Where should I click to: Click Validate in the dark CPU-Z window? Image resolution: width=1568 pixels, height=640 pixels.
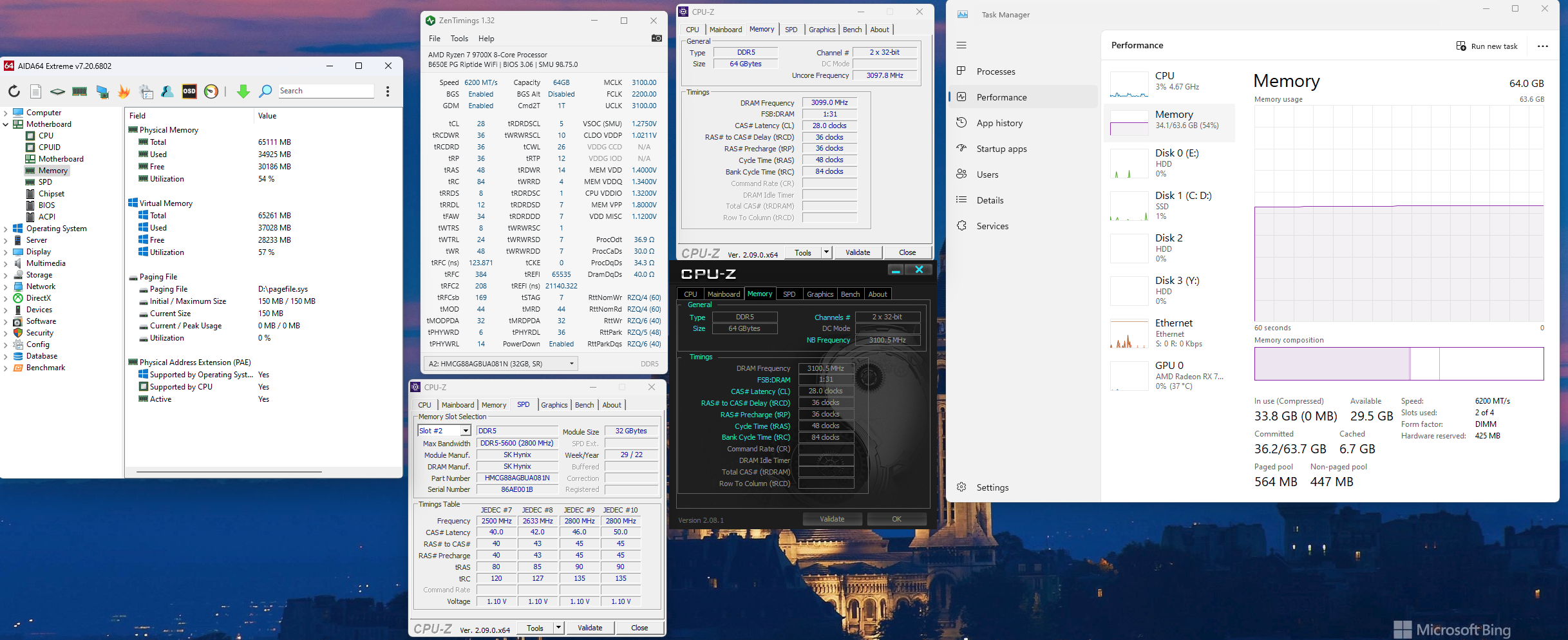[832, 519]
